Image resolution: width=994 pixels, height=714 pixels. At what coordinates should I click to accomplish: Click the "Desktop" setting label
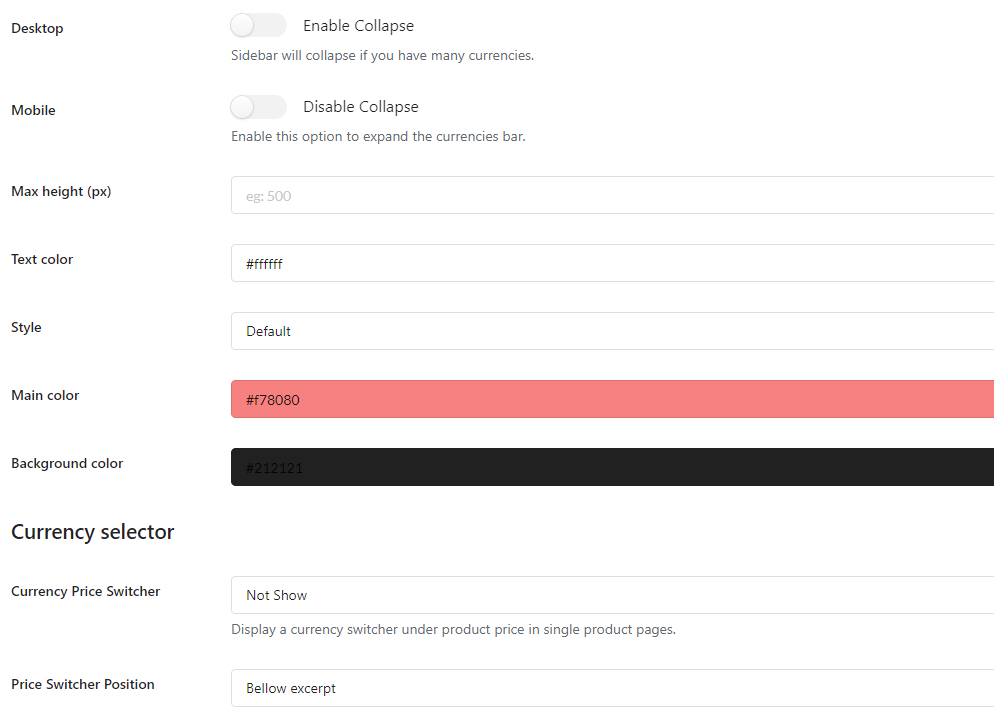click(37, 28)
